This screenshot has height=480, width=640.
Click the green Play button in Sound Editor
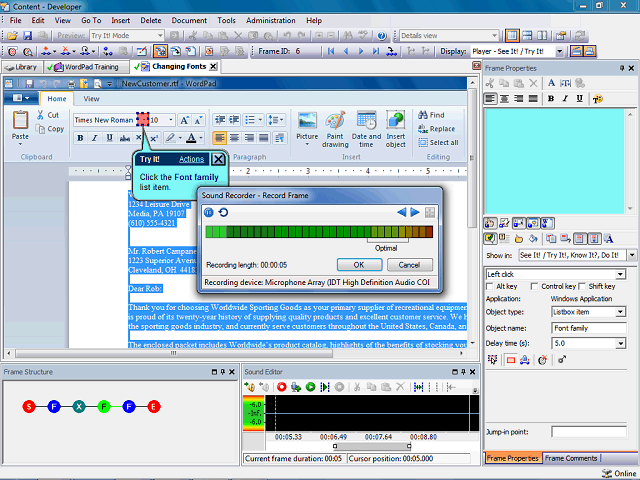point(310,387)
